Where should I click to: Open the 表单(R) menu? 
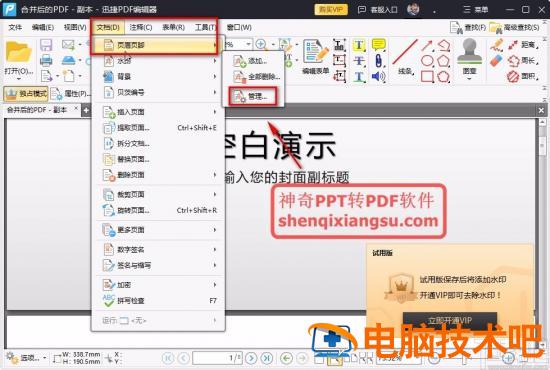173,27
